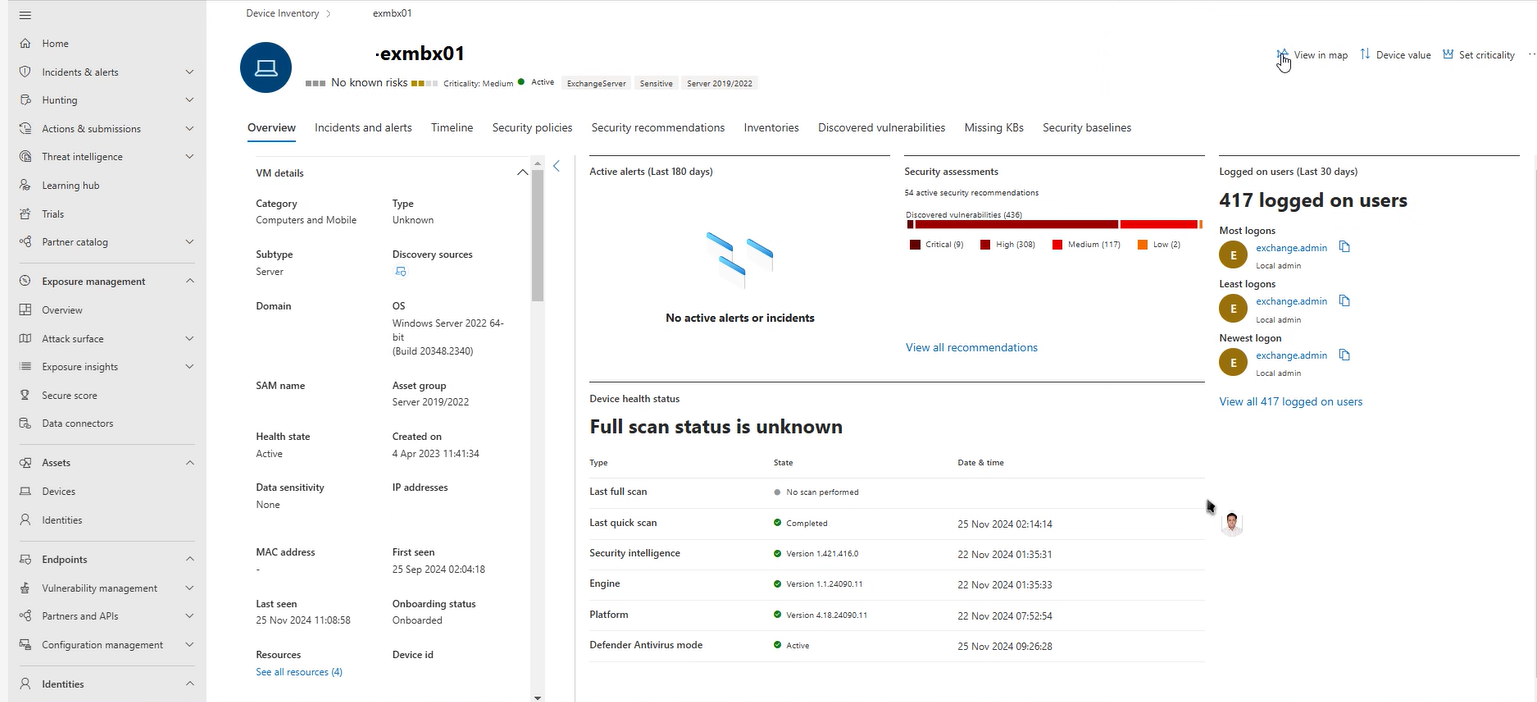
Task: Click the Actions & submissions icon
Action: click(25, 129)
